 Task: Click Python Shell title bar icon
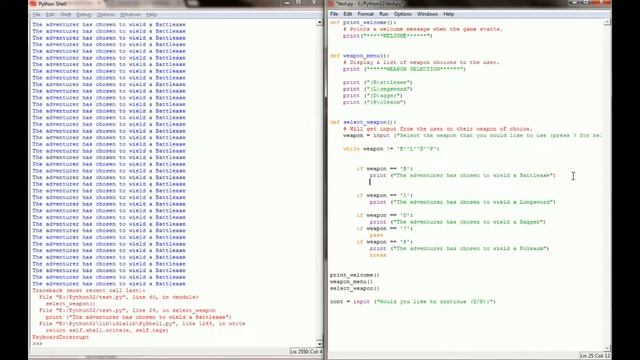(33, 4)
